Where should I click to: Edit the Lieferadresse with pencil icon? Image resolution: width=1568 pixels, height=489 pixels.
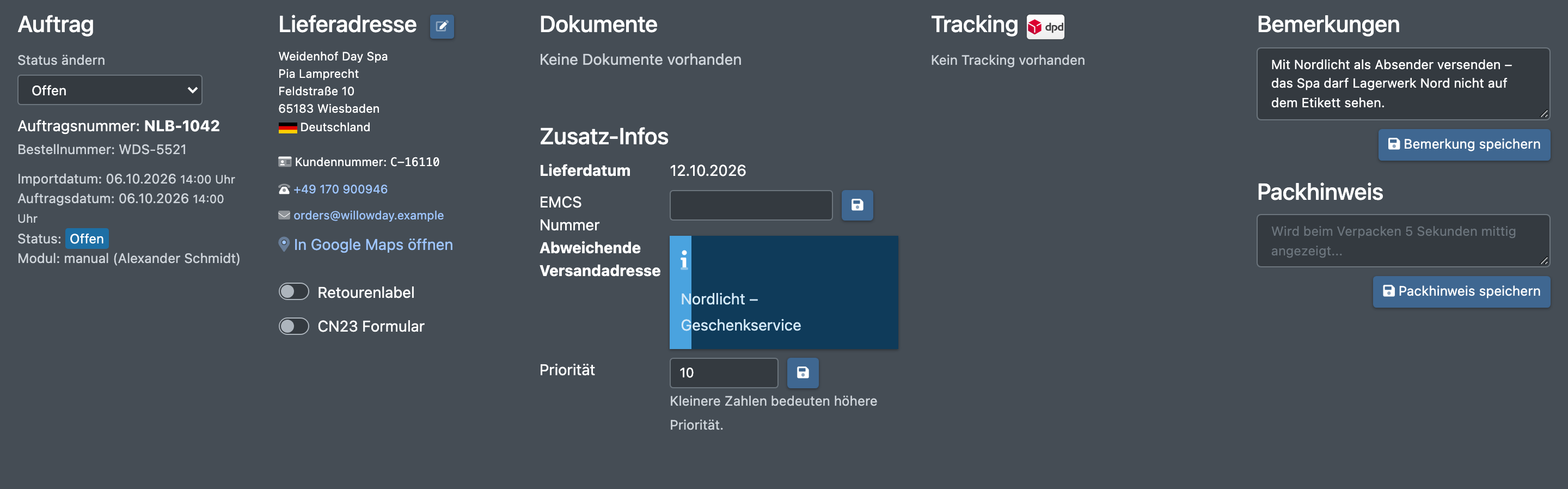(442, 26)
